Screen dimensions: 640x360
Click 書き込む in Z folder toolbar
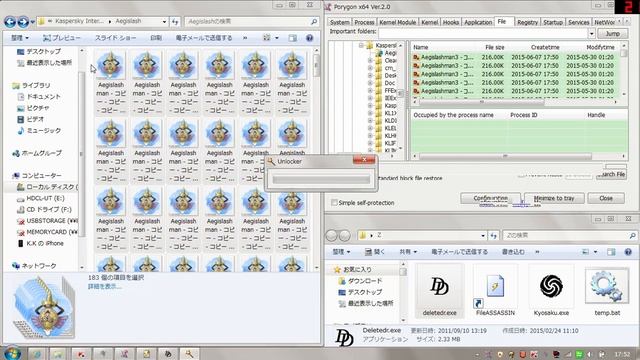coord(513,252)
